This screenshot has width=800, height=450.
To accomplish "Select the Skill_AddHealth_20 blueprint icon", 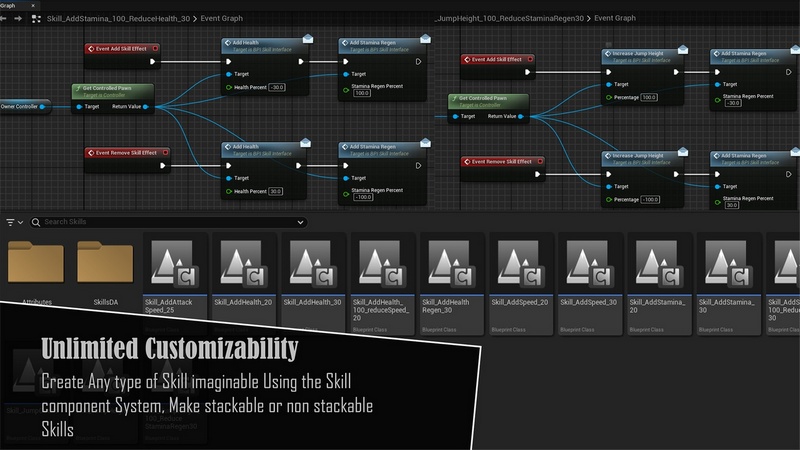I will pos(243,265).
